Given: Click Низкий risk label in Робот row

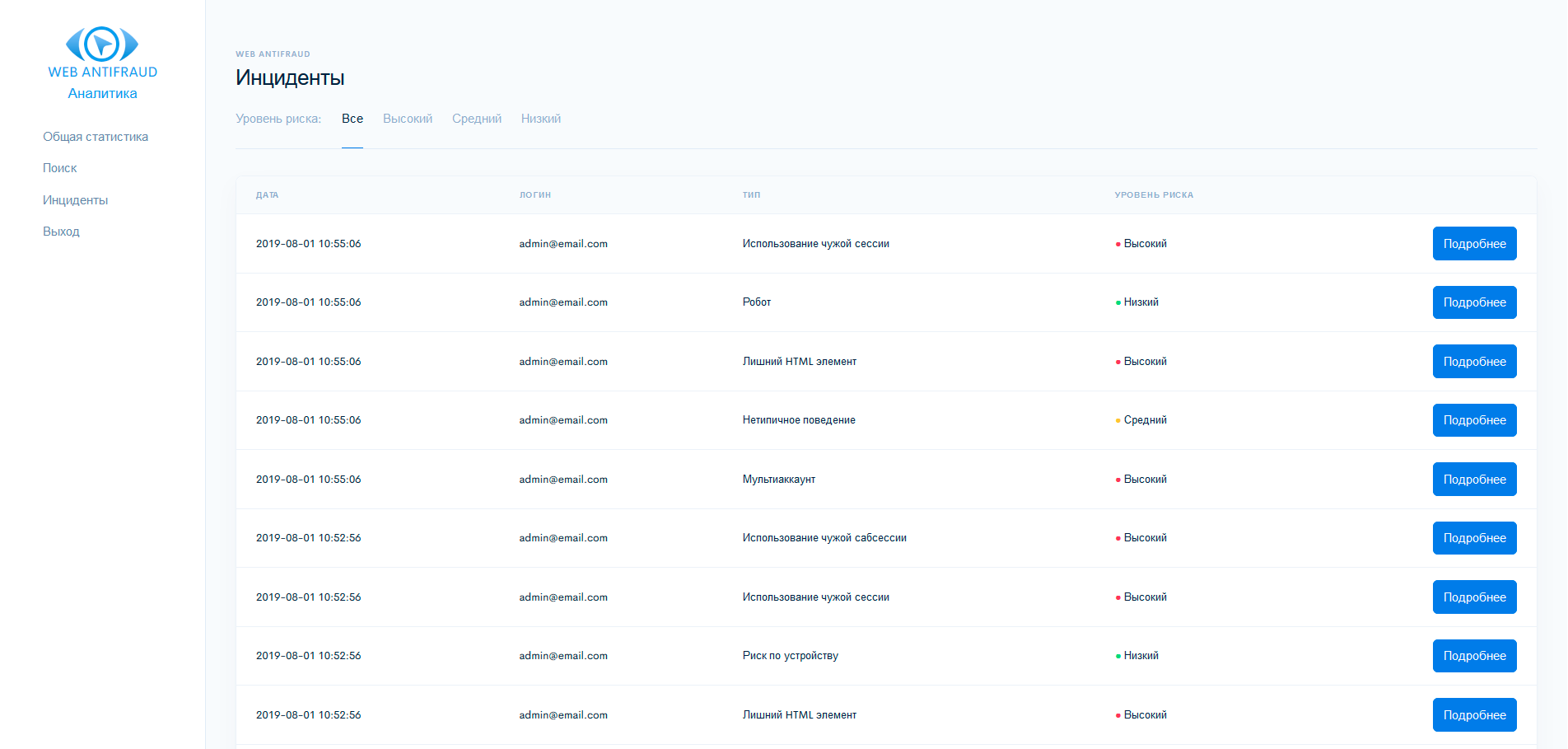Looking at the screenshot, I should 1141,302.
